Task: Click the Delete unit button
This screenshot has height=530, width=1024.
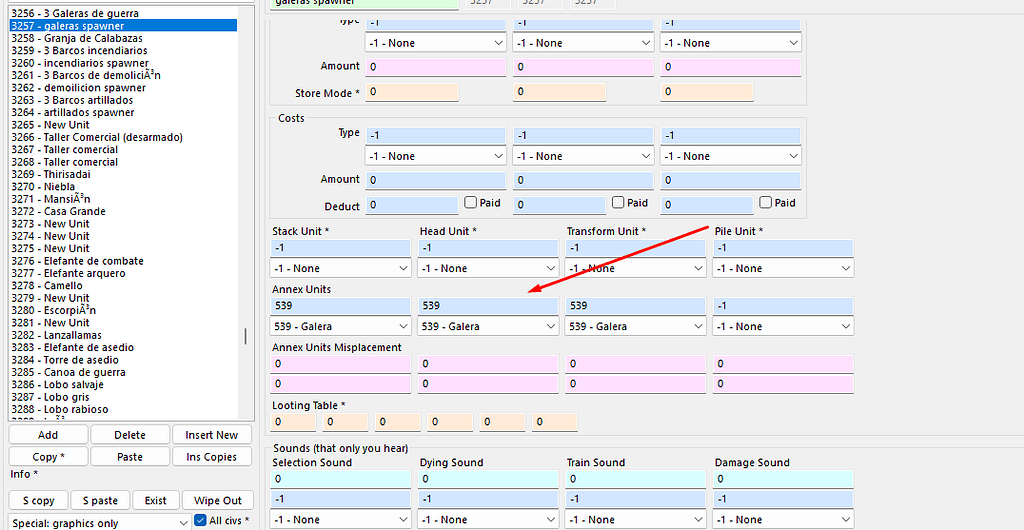Action: pyautogui.click(x=129, y=435)
